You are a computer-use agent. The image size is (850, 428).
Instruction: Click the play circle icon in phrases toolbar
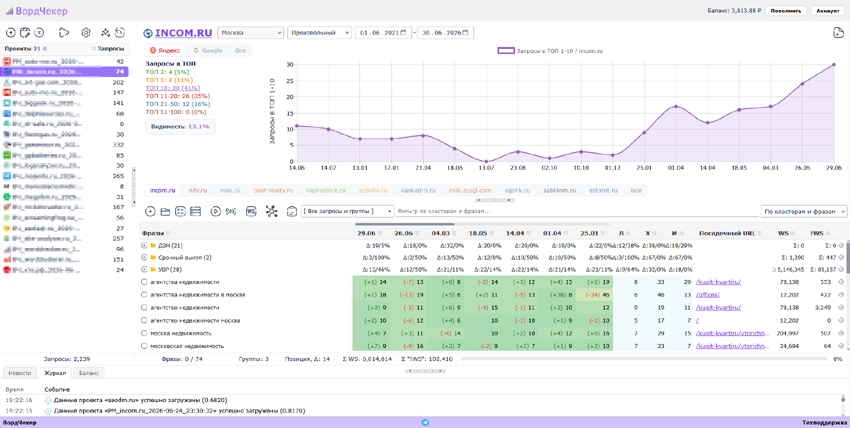pyautogui.click(x=215, y=211)
